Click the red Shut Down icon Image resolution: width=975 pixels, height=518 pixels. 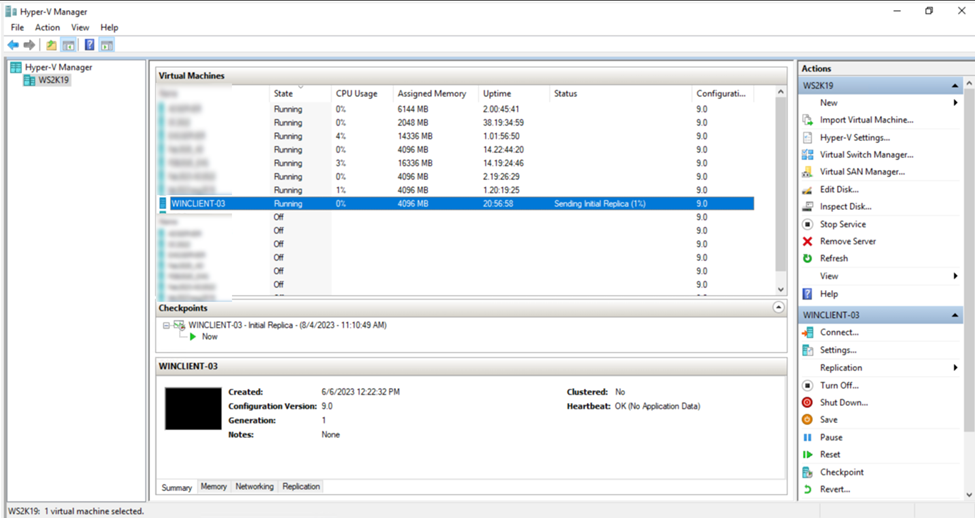[x=807, y=402]
